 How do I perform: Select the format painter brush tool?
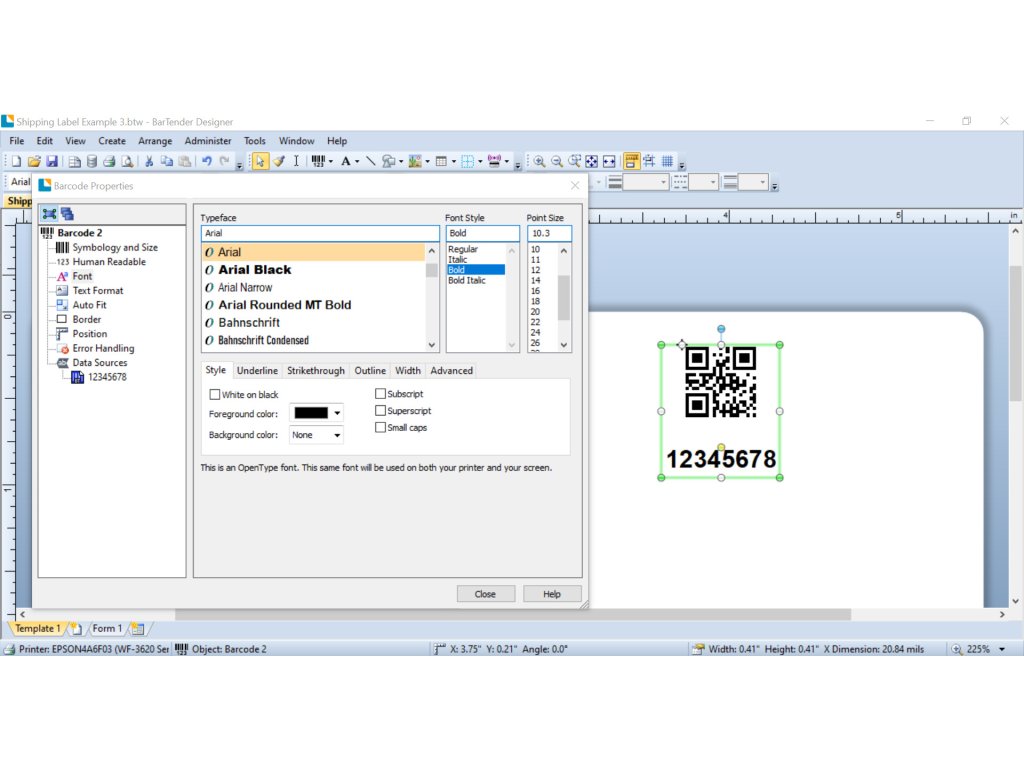pyautogui.click(x=279, y=161)
